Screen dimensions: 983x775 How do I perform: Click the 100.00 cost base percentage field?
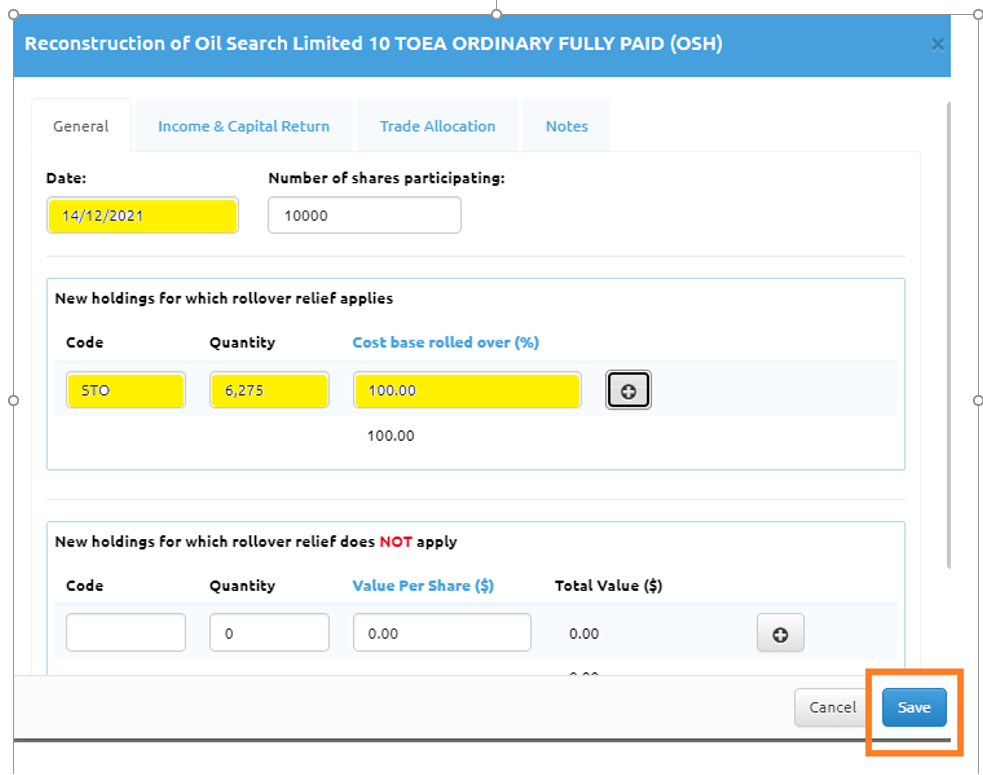467,391
